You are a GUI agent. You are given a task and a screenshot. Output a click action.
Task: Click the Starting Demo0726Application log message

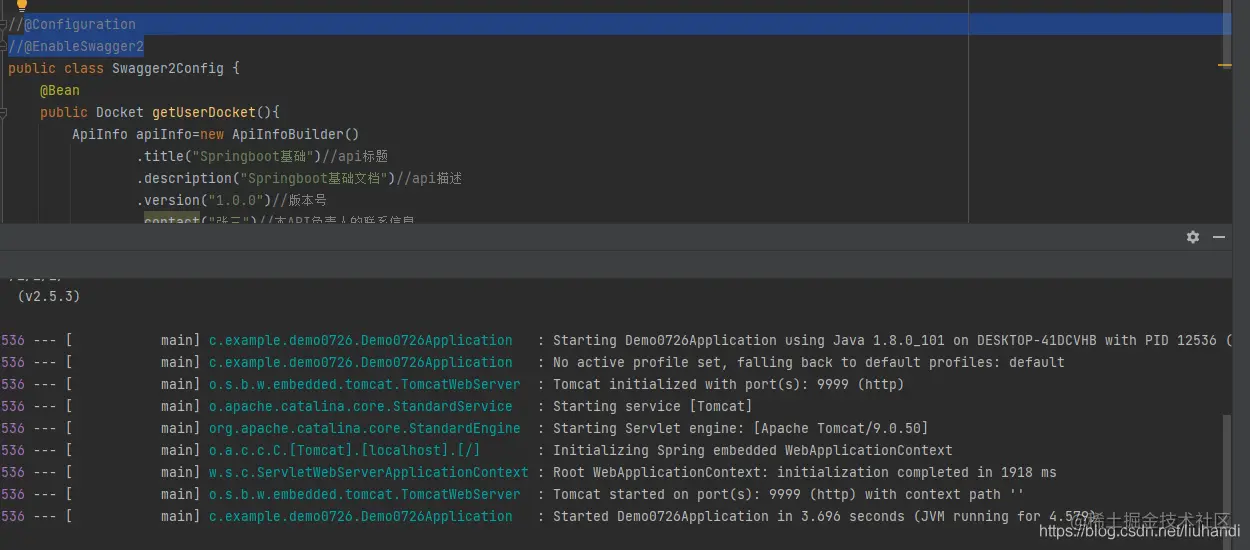tap(894, 340)
